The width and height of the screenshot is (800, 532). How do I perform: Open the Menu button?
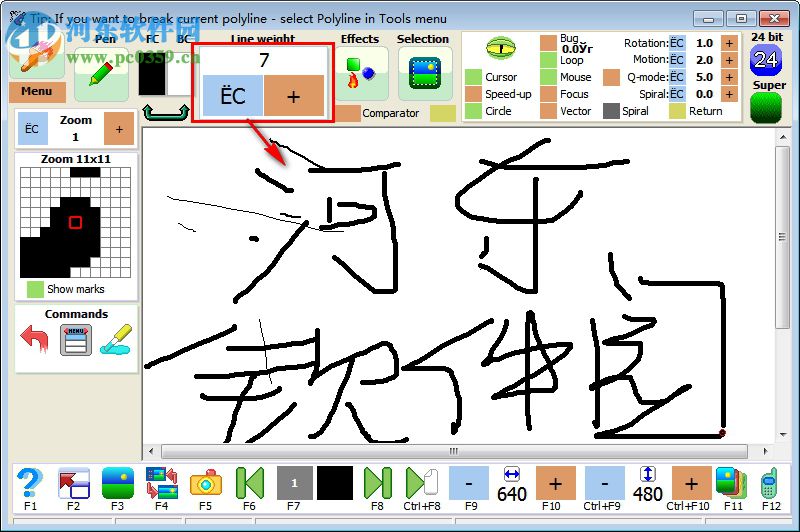pyautogui.click(x=37, y=92)
